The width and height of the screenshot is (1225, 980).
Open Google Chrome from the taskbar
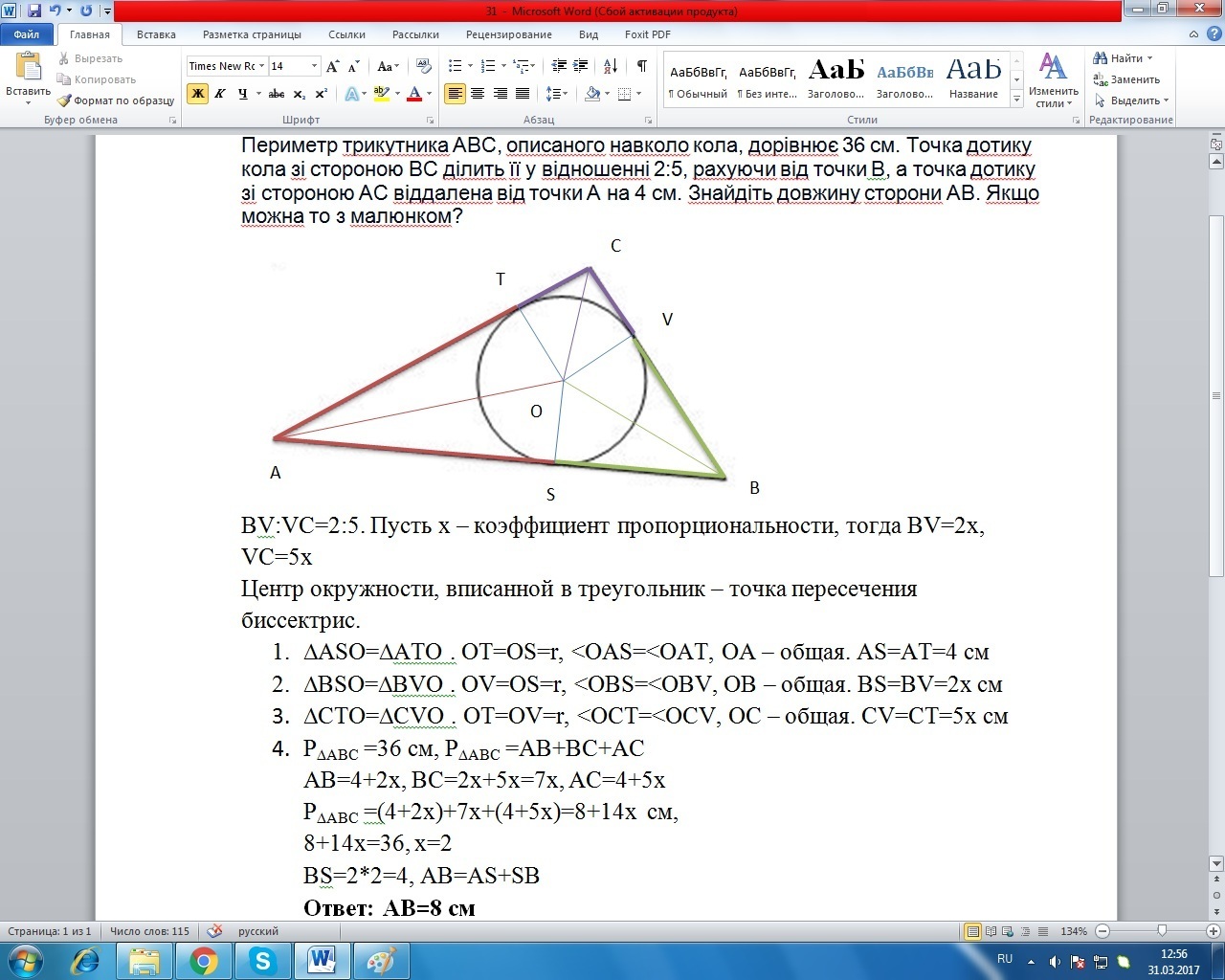click(x=203, y=961)
